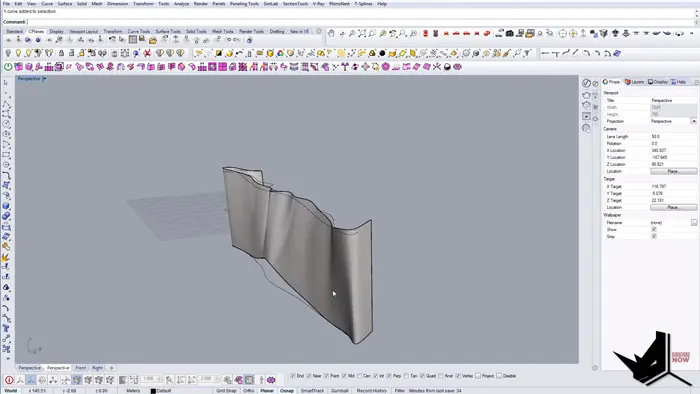Enable the Project osnap checkbox
This screenshot has width=700, height=394.
(x=478, y=376)
